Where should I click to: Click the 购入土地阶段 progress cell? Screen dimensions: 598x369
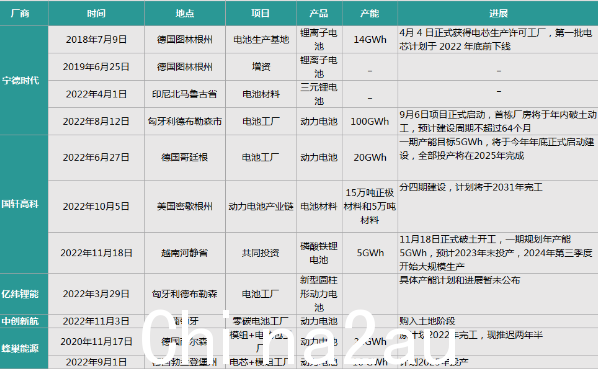(x=498, y=321)
